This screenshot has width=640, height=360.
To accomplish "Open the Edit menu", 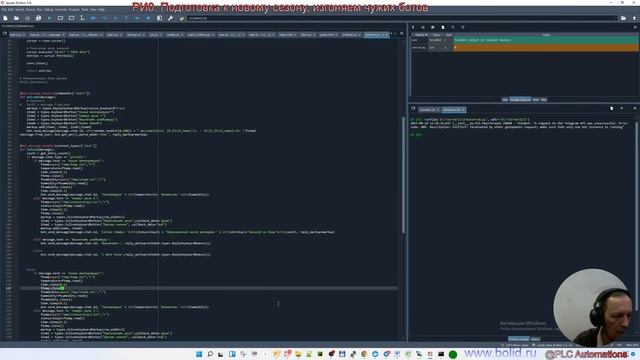I will click(x=11, y=9).
